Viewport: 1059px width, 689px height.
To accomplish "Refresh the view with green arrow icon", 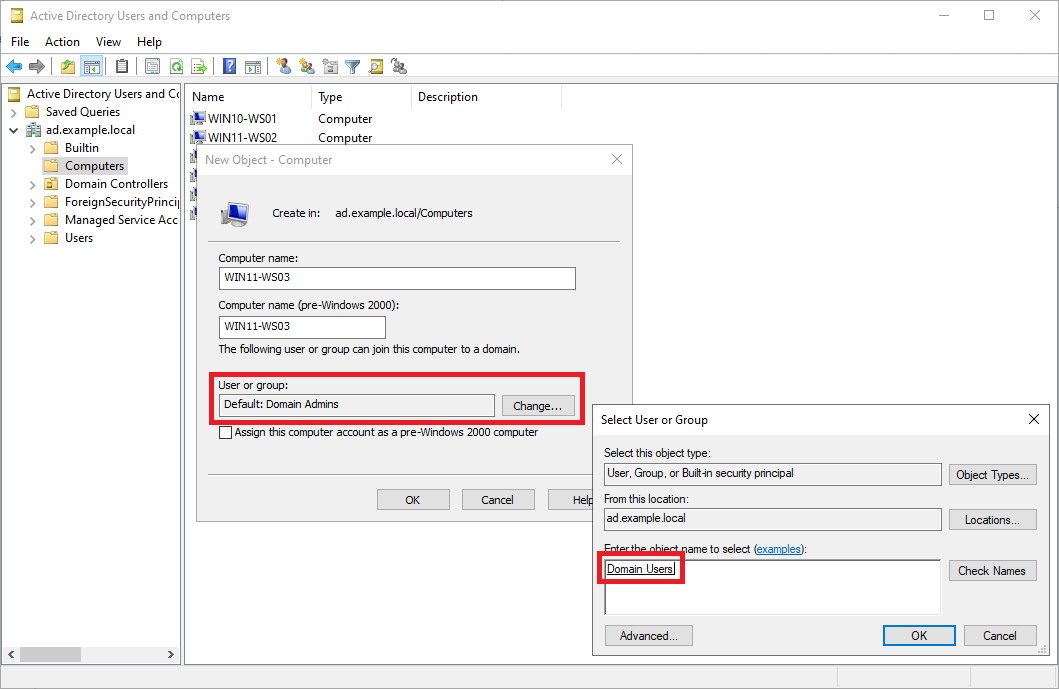I will pos(176,66).
